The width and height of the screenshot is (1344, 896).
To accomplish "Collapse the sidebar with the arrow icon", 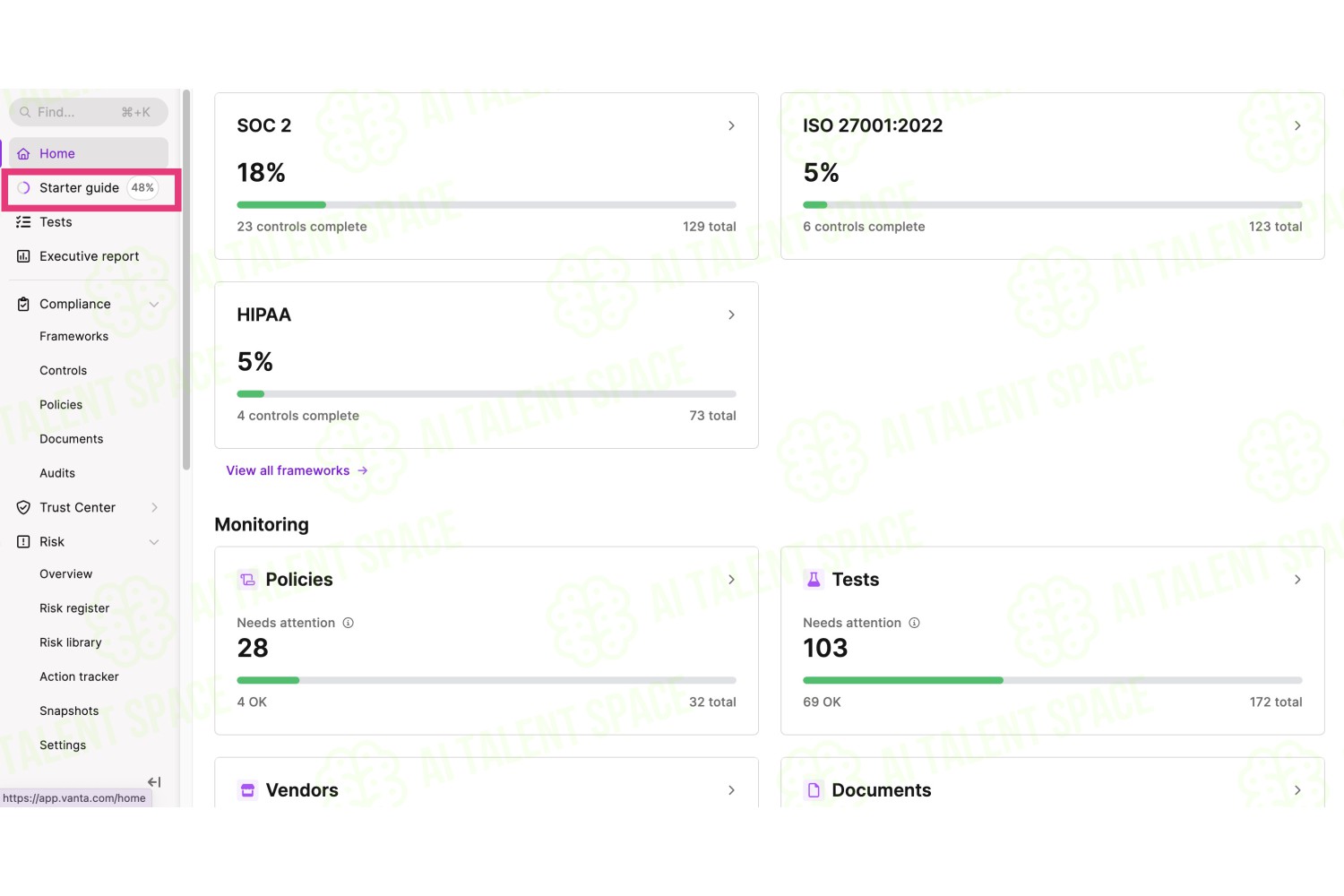I will coord(154,782).
